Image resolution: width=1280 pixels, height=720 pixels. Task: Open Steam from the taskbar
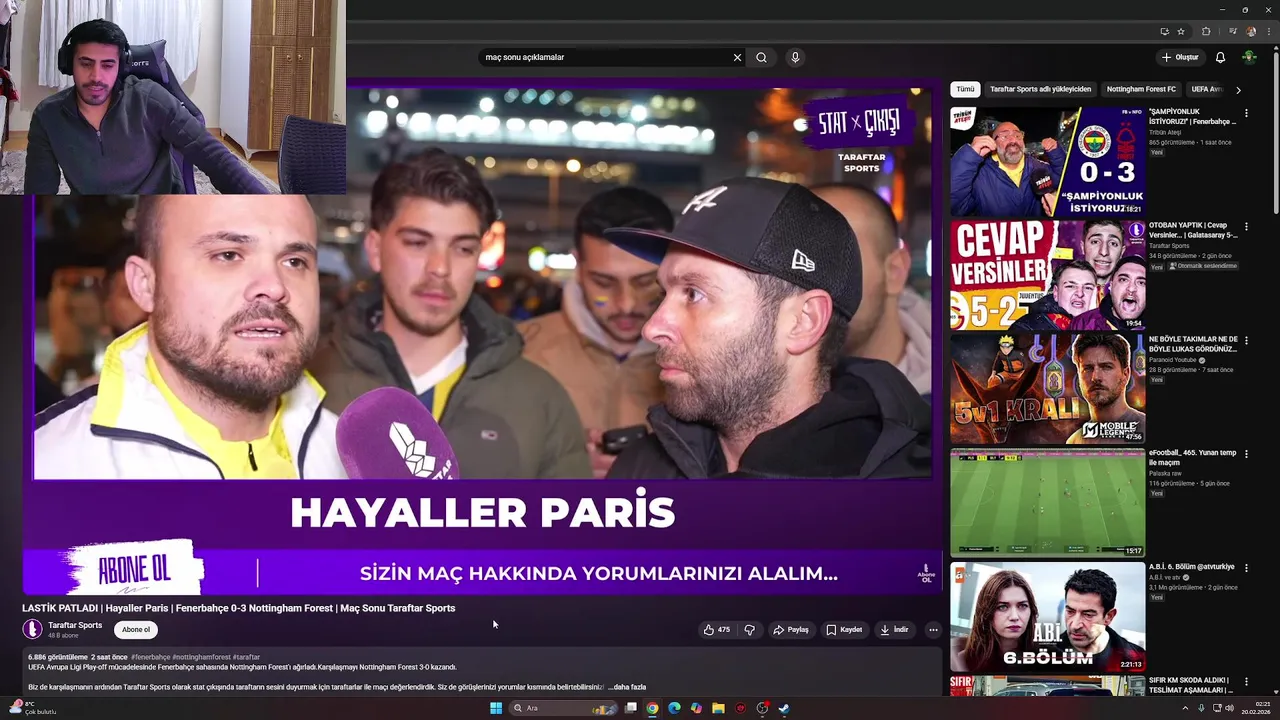click(x=784, y=708)
